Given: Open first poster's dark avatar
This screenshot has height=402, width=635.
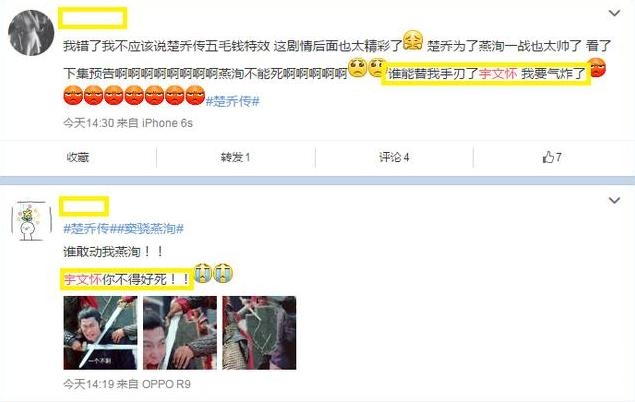Looking at the screenshot, I should [x=31, y=32].
